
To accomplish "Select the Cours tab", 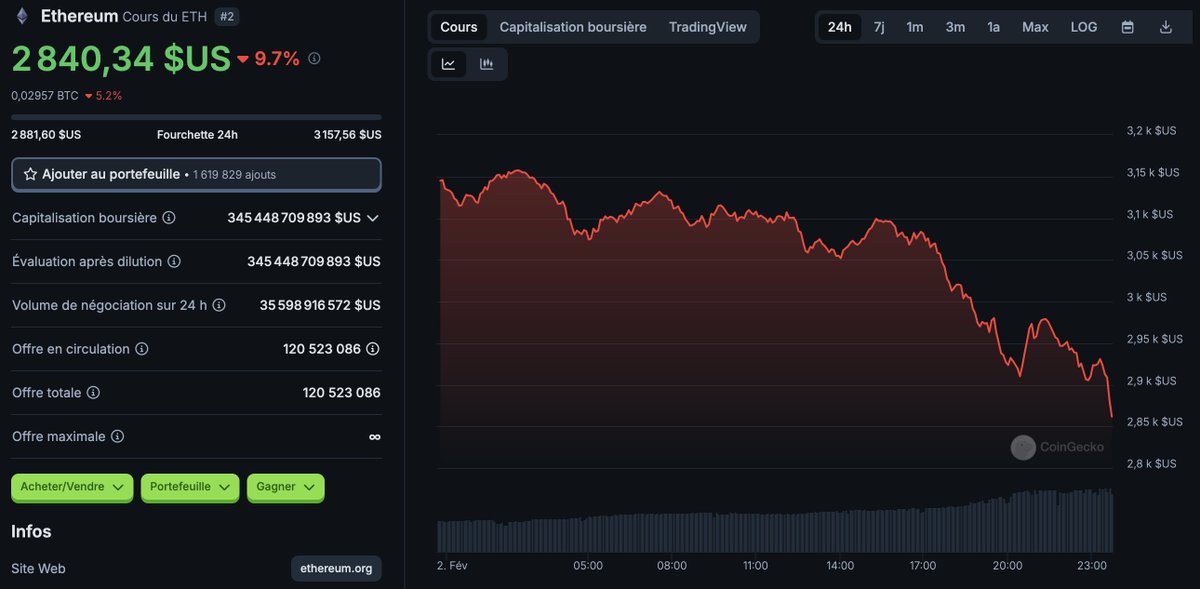I will [x=459, y=27].
